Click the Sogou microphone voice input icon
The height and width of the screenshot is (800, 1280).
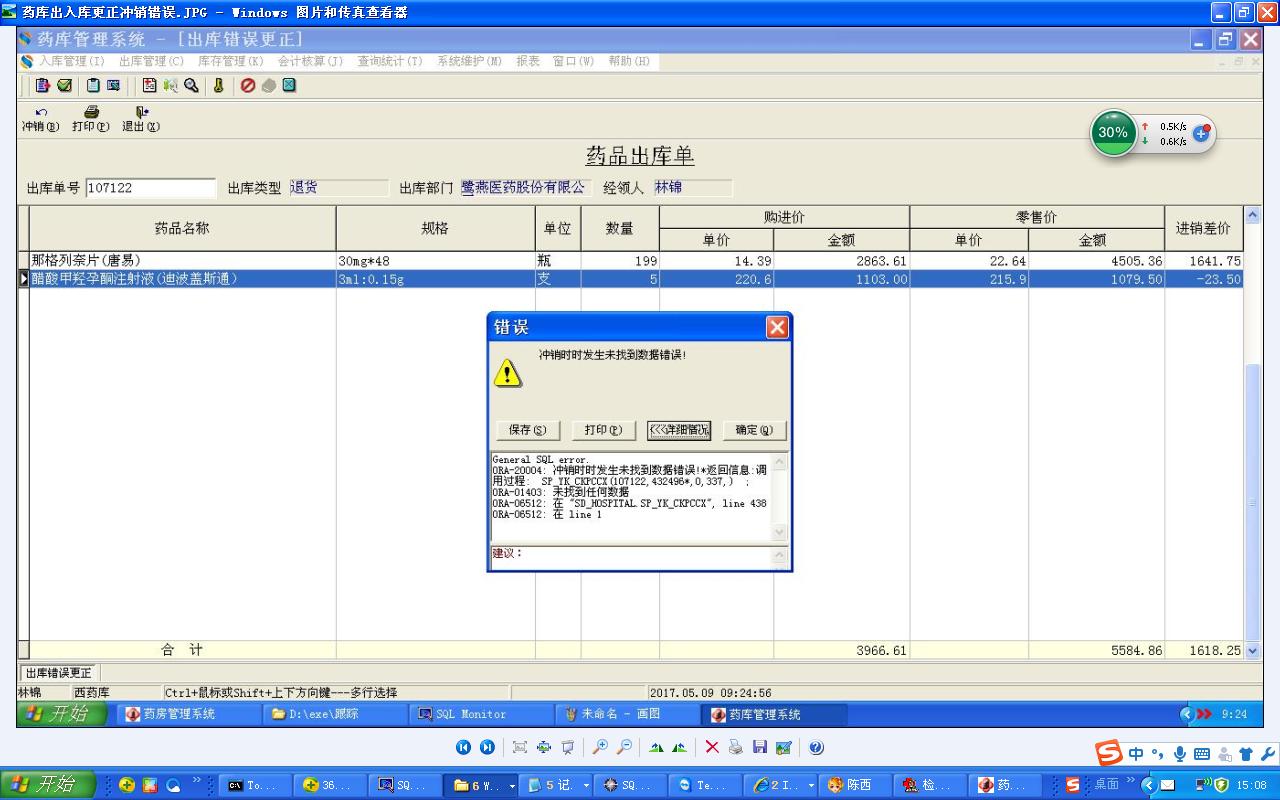1180,754
